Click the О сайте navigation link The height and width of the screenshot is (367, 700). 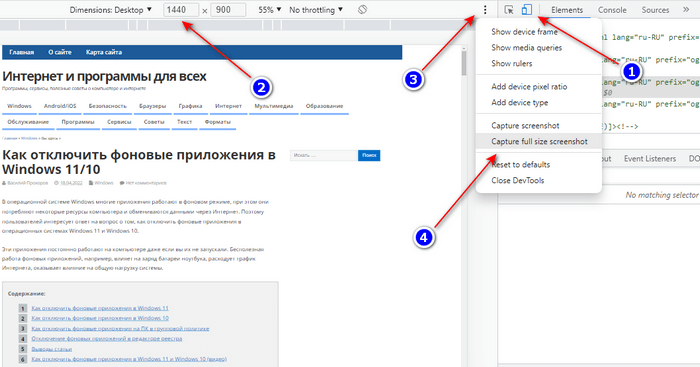pos(60,52)
